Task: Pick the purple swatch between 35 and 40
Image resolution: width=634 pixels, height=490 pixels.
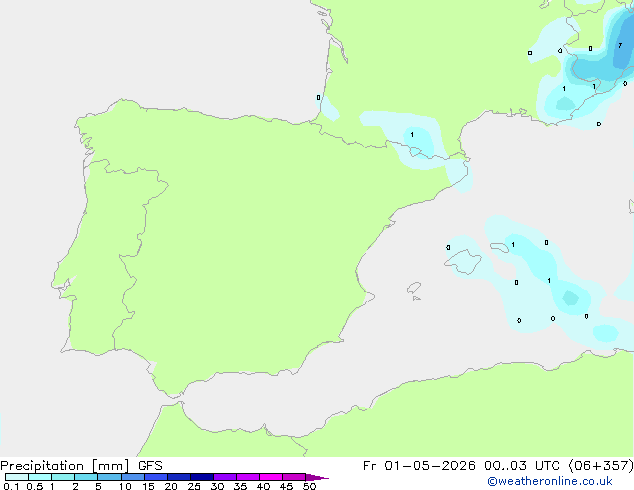Action: [x=248, y=477]
